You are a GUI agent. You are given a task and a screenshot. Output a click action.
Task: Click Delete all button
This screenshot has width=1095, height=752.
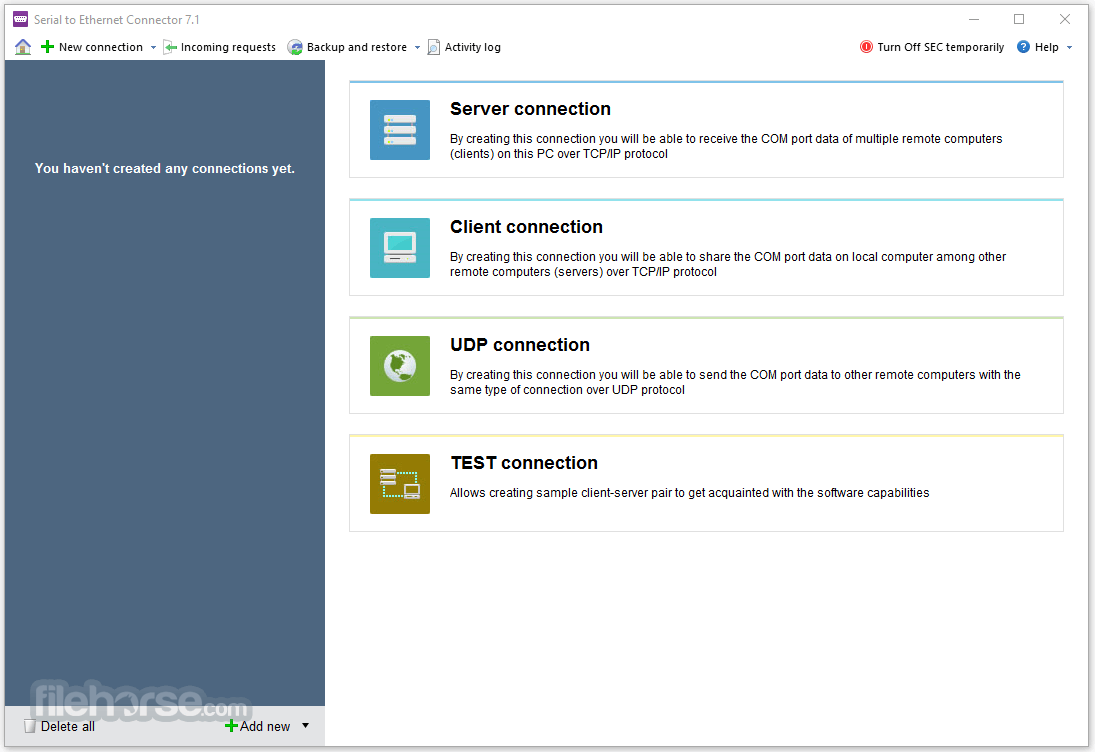click(68, 726)
